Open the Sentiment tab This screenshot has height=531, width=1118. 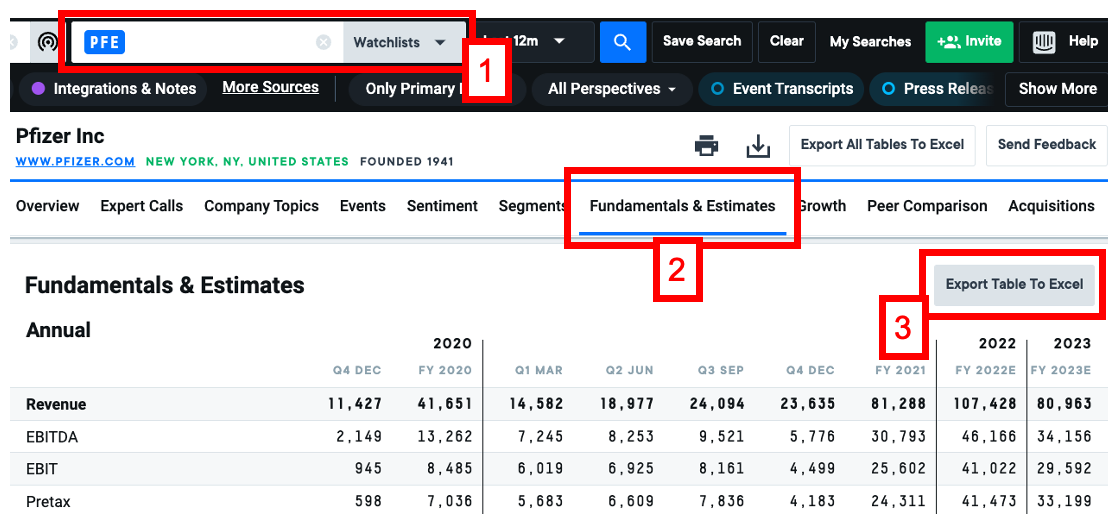442,207
